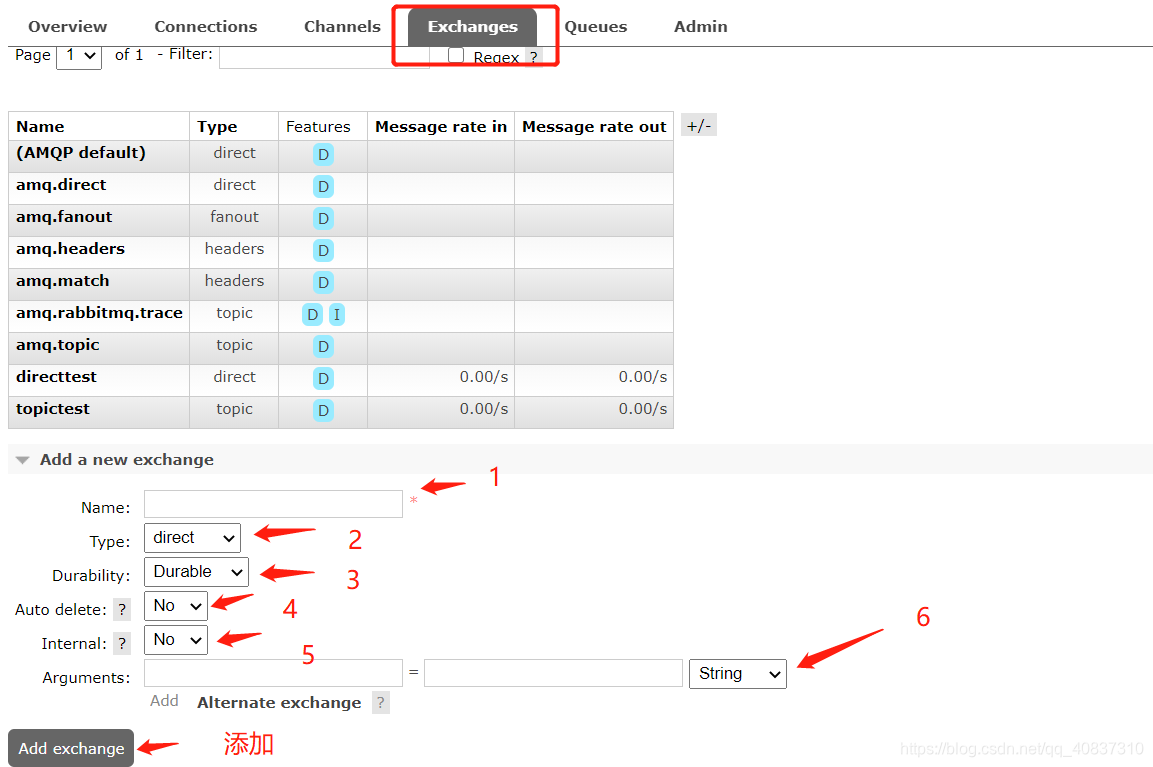The height and width of the screenshot is (767, 1153).
Task: Click the D durable badge for amq.fanout
Action: click(323, 218)
